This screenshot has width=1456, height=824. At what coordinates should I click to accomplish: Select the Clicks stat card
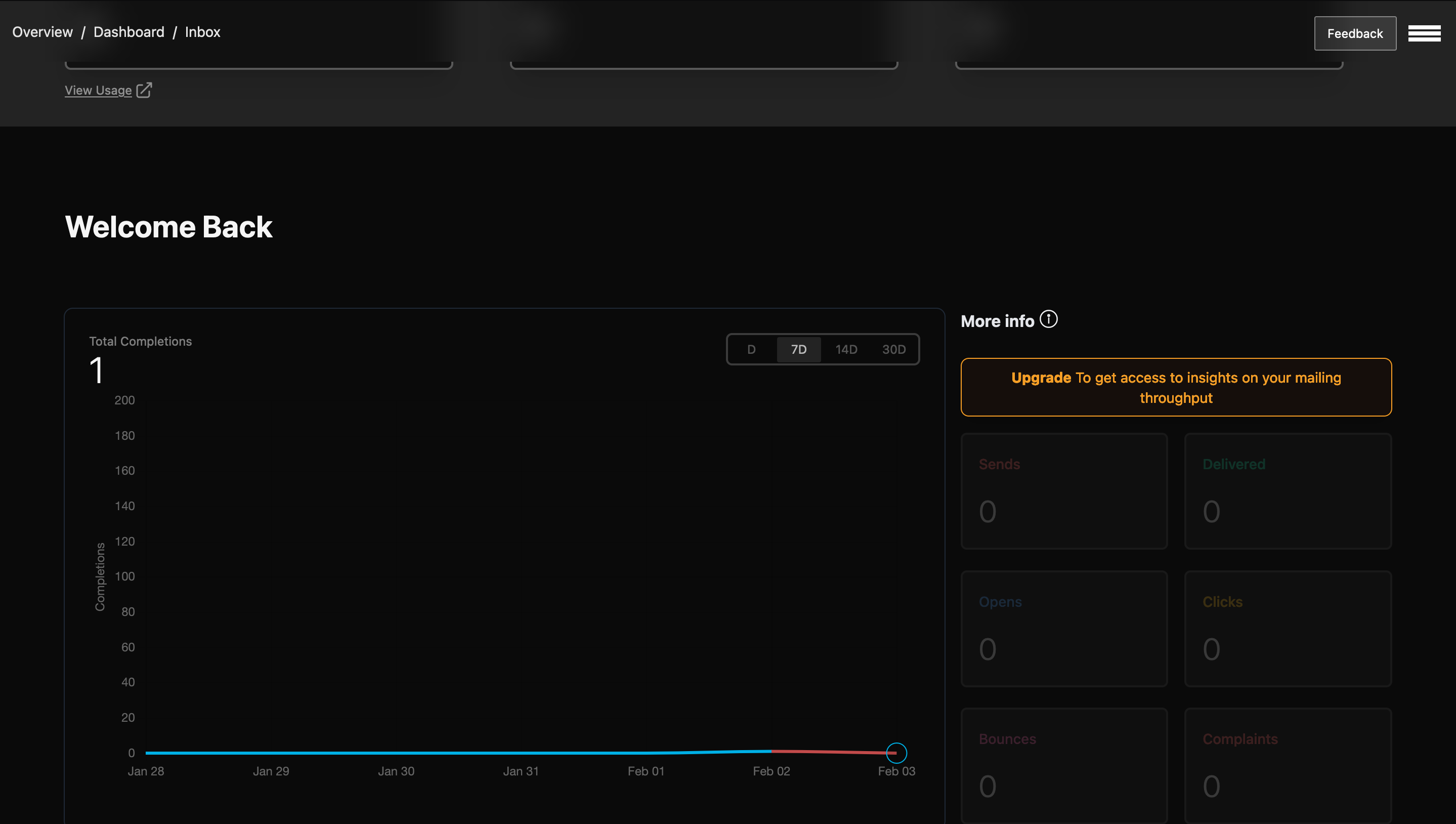click(1288, 628)
